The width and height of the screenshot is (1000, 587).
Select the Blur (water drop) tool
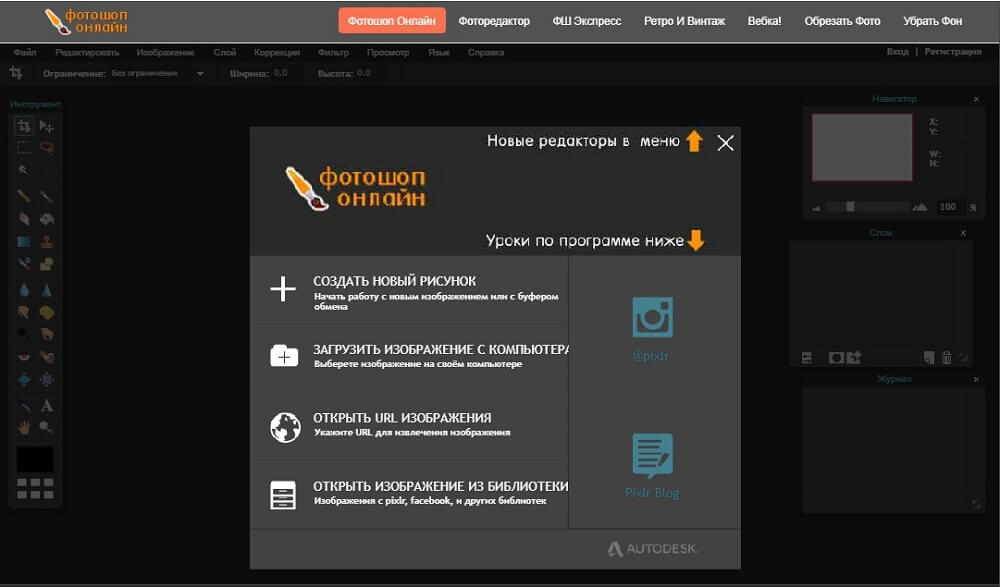click(24, 290)
